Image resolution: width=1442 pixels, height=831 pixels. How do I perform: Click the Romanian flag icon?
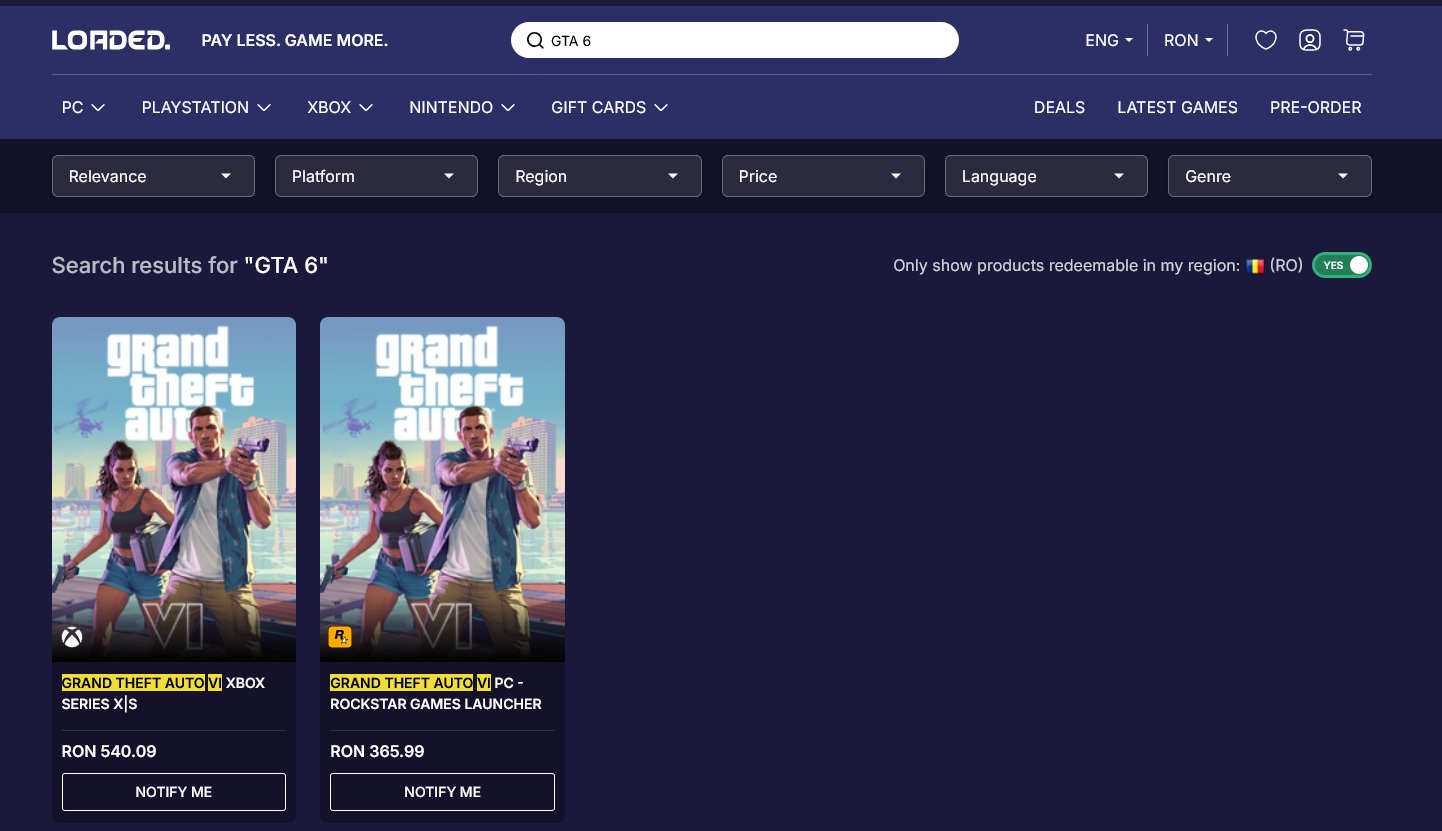[x=1255, y=266]
